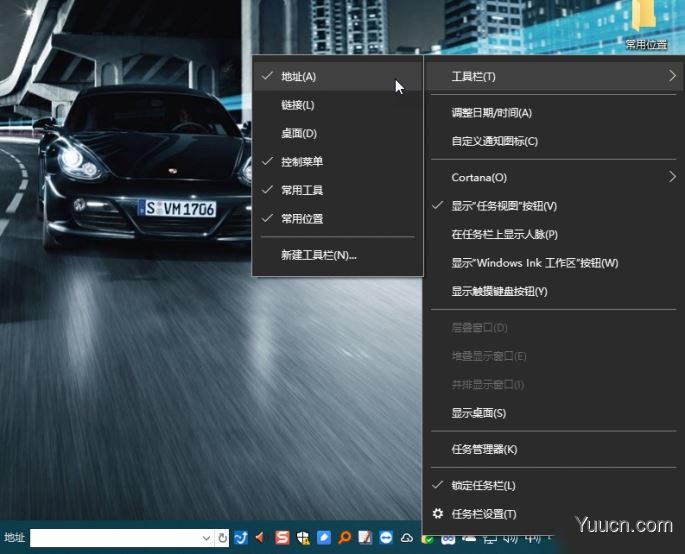Viewport: 685px width, 554px height.
Task: Click the blue pencil note icon
Action: pyautogui.click(x=324, y=537)
